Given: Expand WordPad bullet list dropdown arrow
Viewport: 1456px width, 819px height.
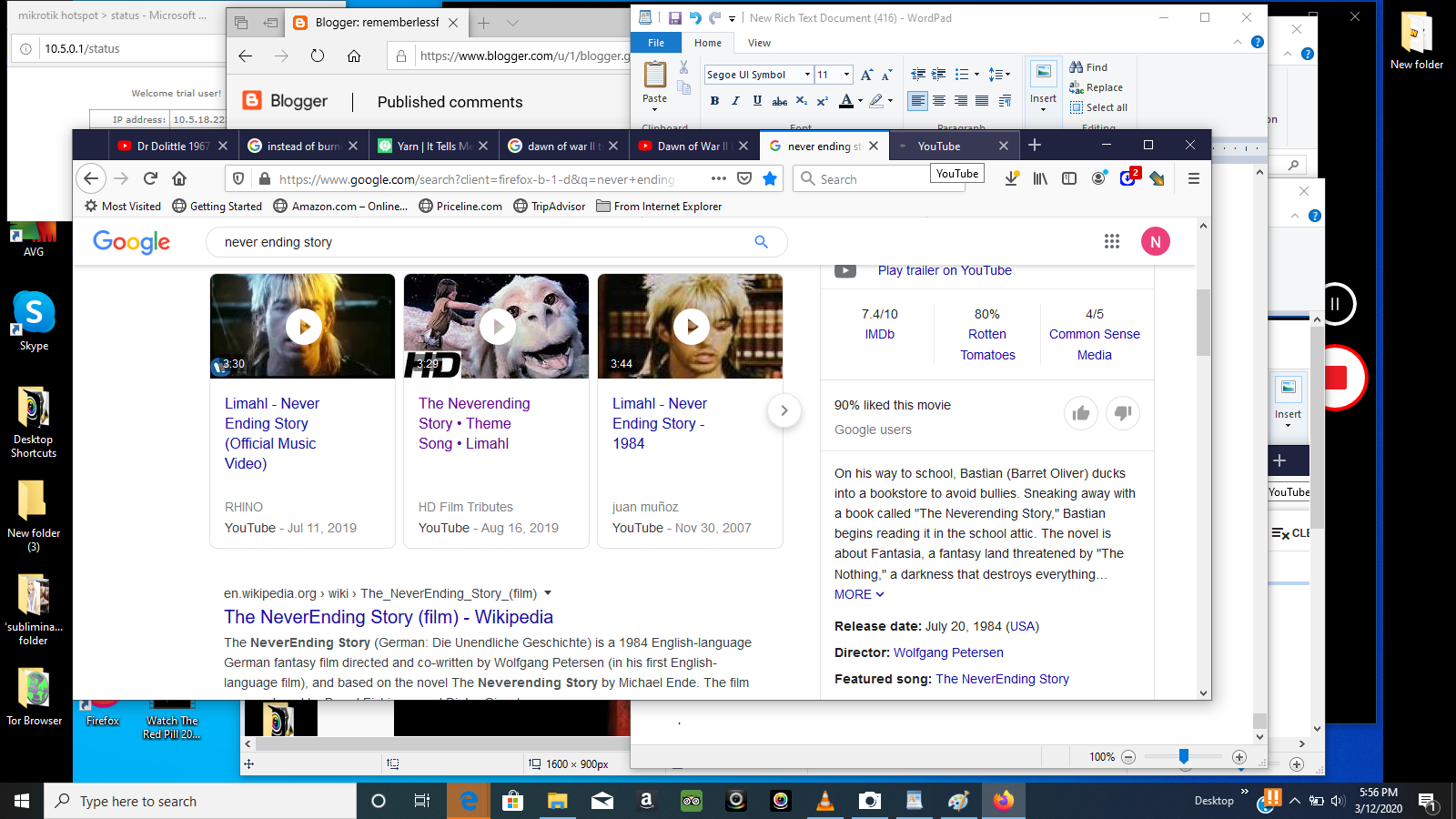Looking at the screenshot, I should tap(976, 75).
